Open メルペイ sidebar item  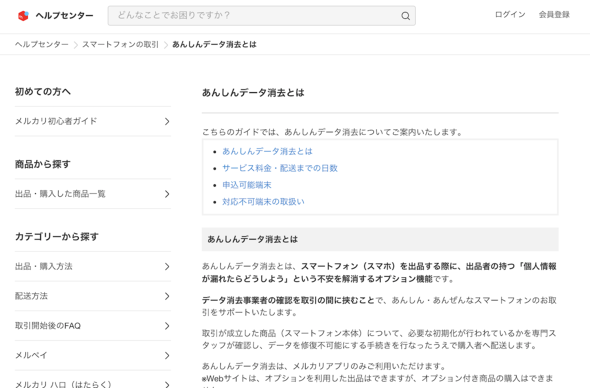pyautogui.click(x=93, y=356)
